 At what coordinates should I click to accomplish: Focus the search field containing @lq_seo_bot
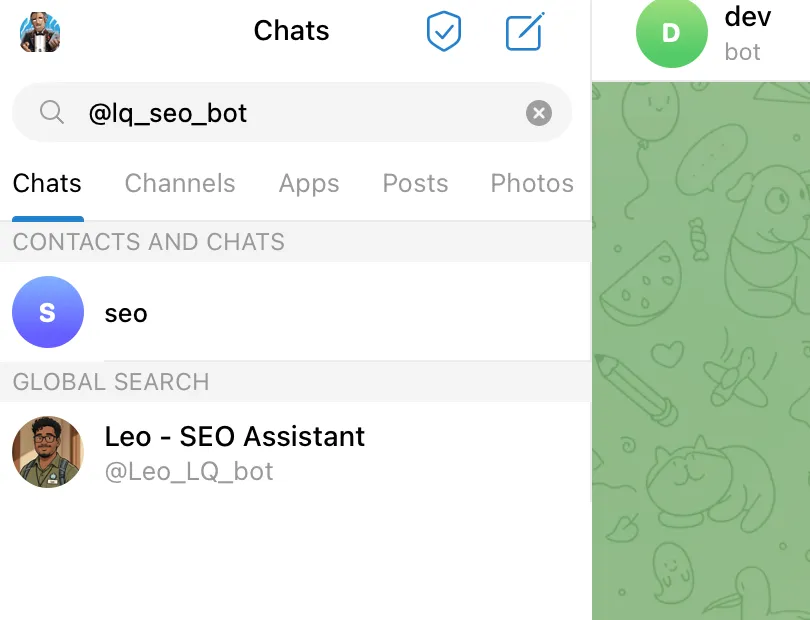click(300, 113)
